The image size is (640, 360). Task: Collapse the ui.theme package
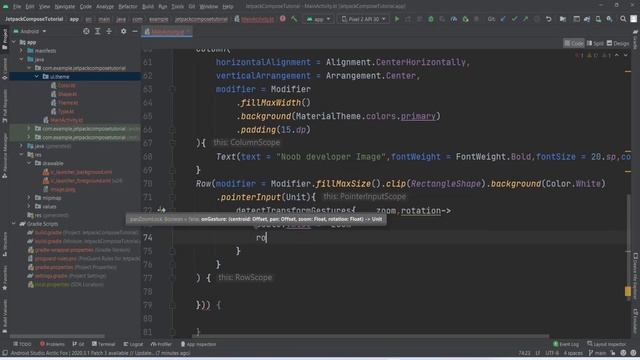click(x=37, y=76)
